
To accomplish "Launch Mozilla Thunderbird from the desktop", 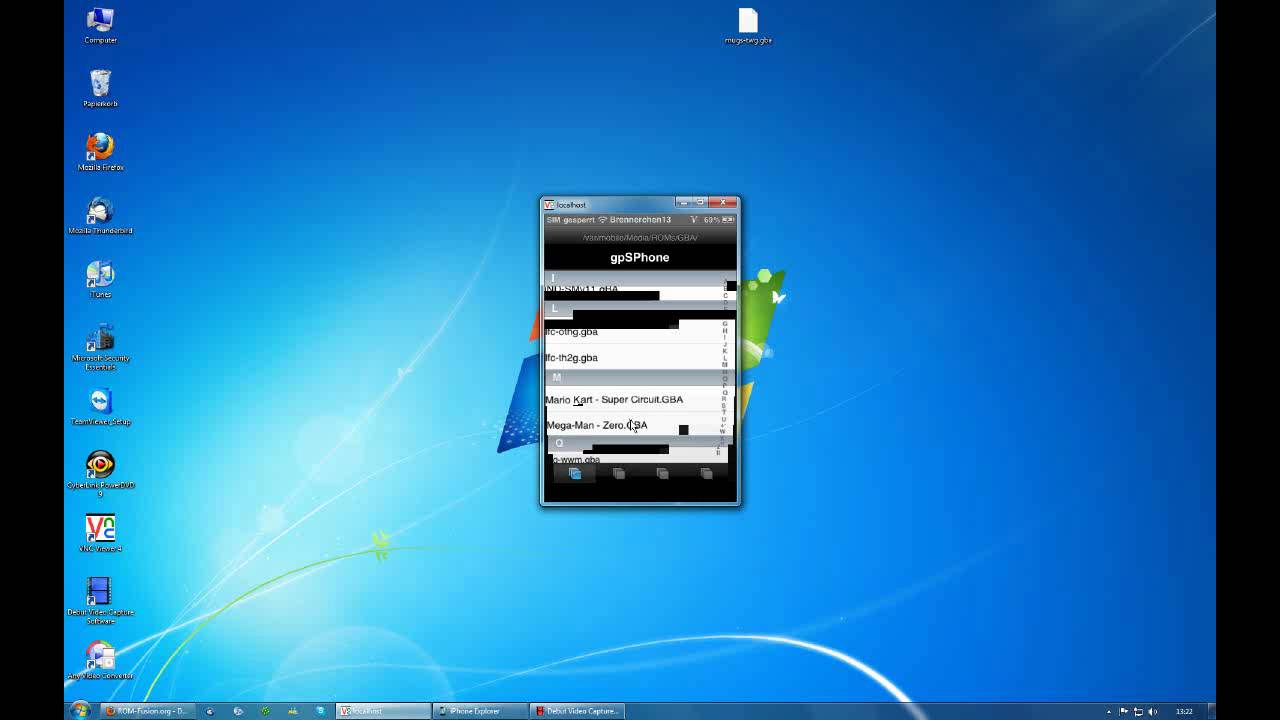I will coord(100,215).
